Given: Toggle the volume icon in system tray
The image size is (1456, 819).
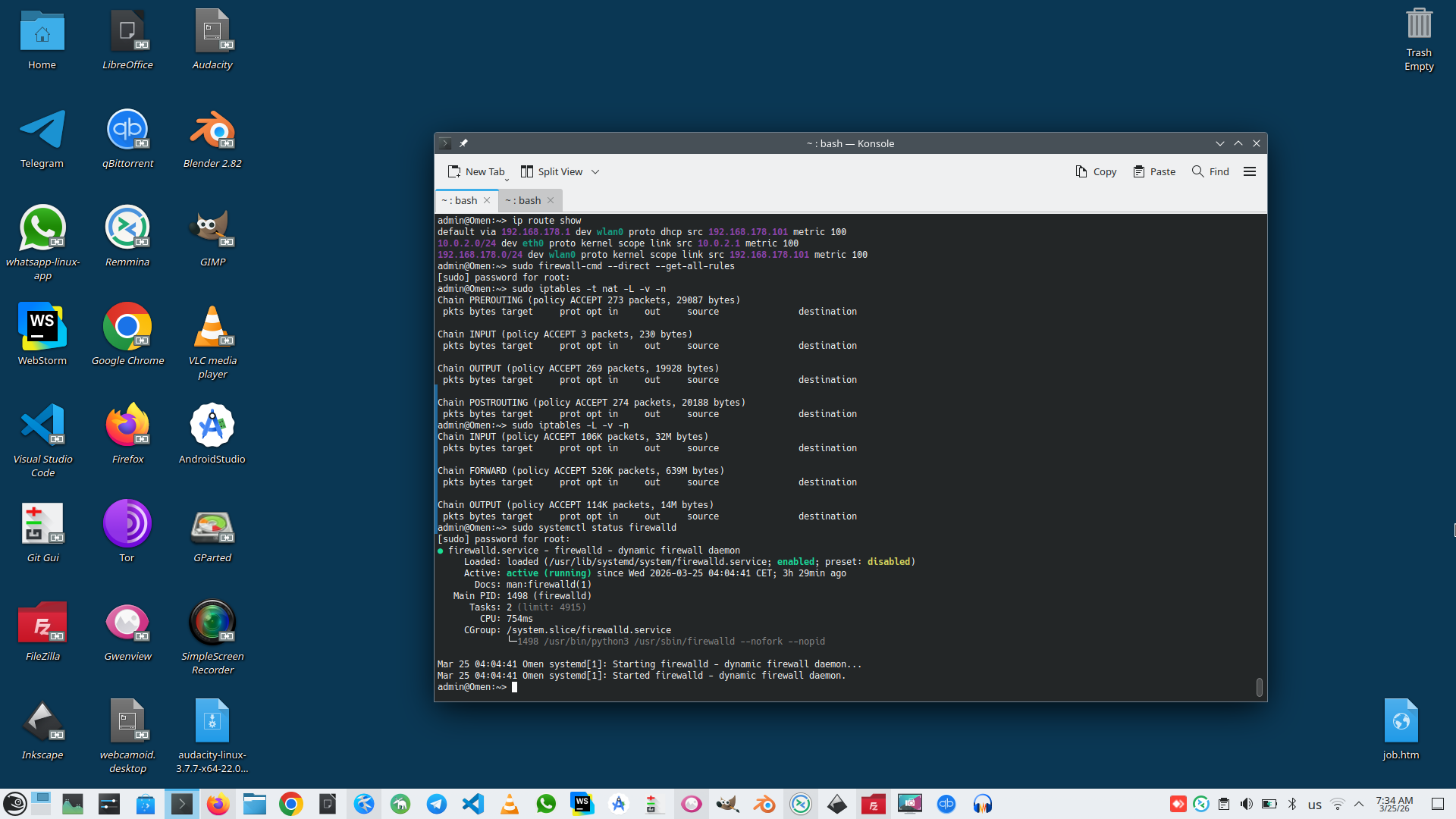Looking at the screenshot, I should pos(1246,804).
